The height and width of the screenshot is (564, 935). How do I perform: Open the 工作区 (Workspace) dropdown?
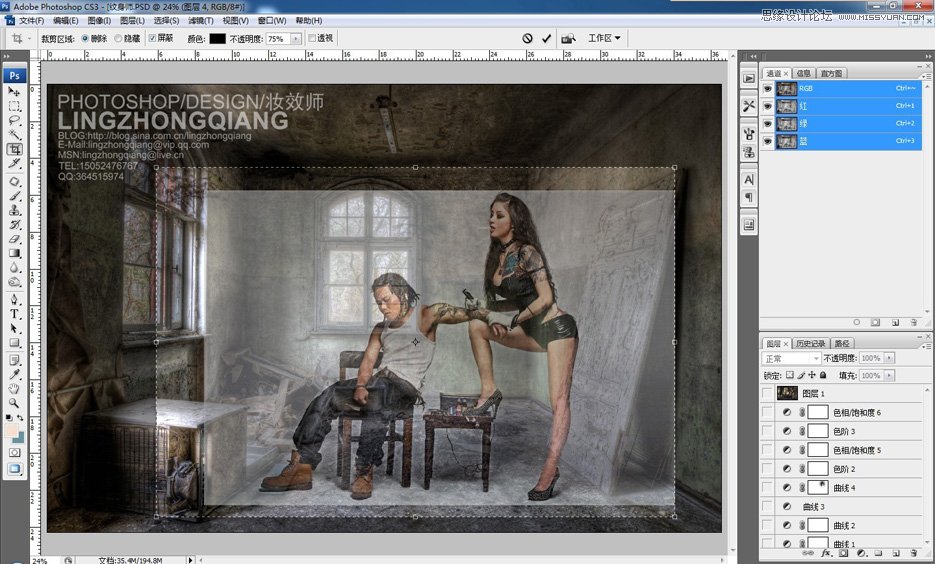pos(604,38)
